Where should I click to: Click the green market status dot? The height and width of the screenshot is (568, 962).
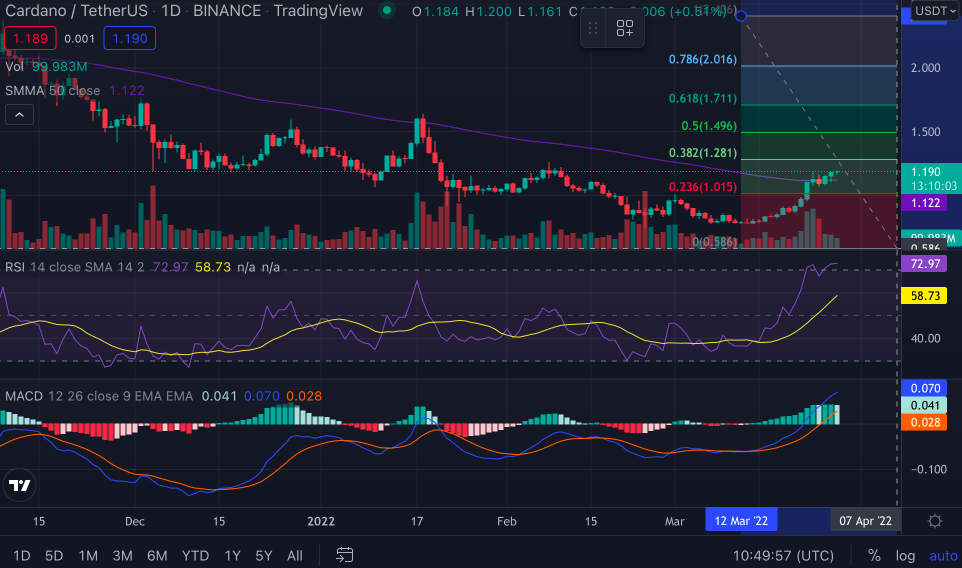(x=387, y=10)
